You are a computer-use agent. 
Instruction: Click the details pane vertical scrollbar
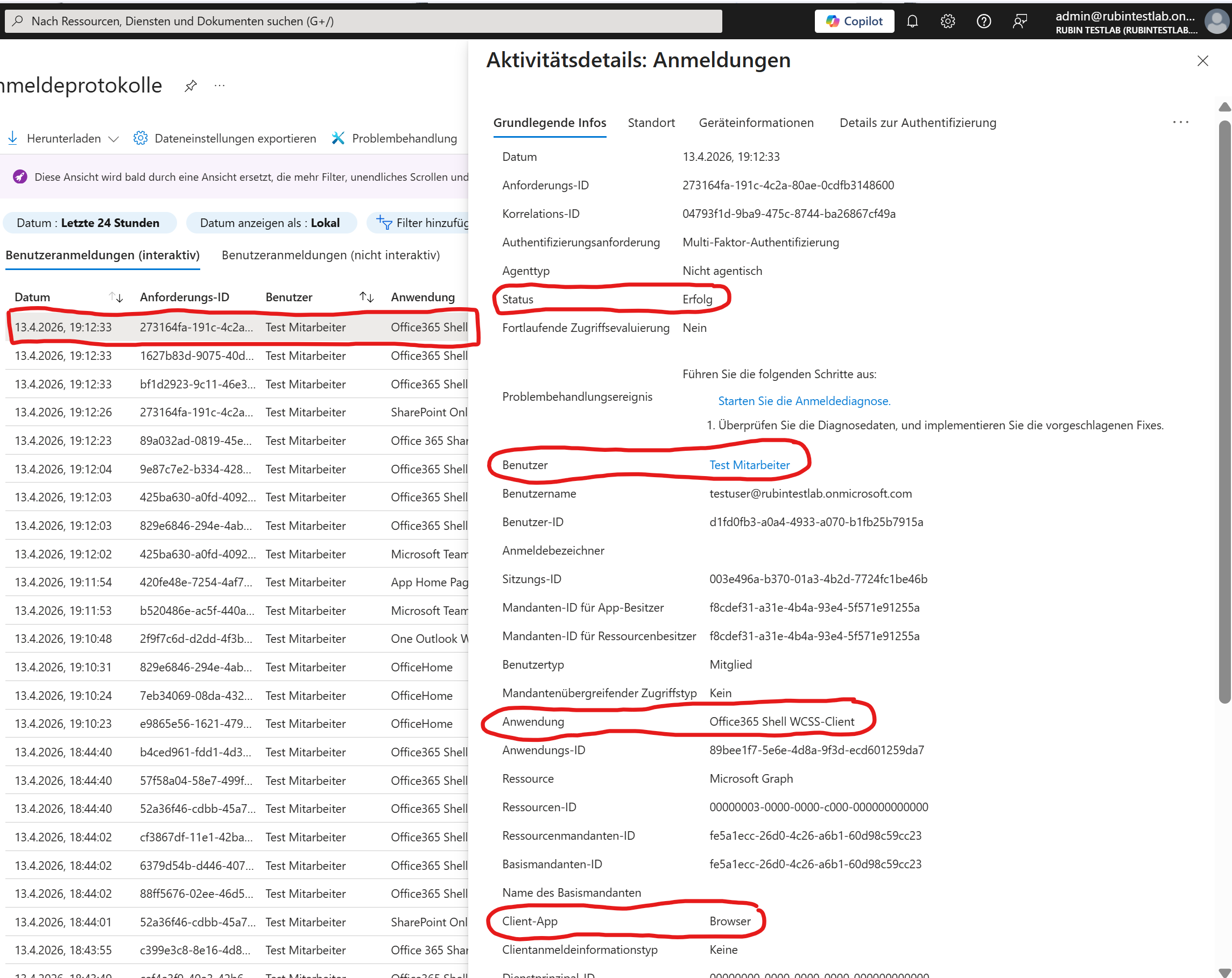pos(1224,412)
